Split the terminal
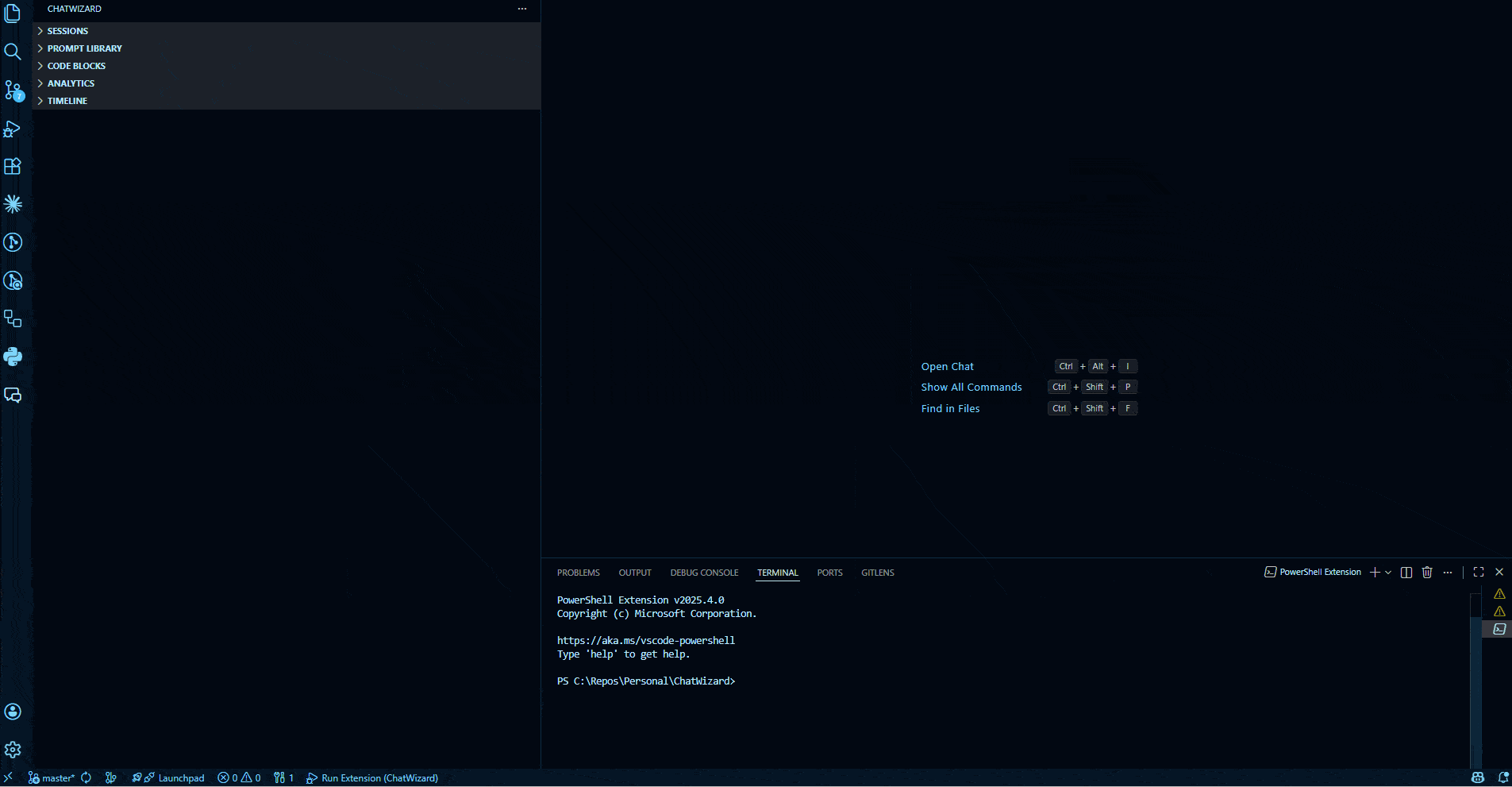The height and width of the screenshot is (787, 1512). coord(1406,573)
